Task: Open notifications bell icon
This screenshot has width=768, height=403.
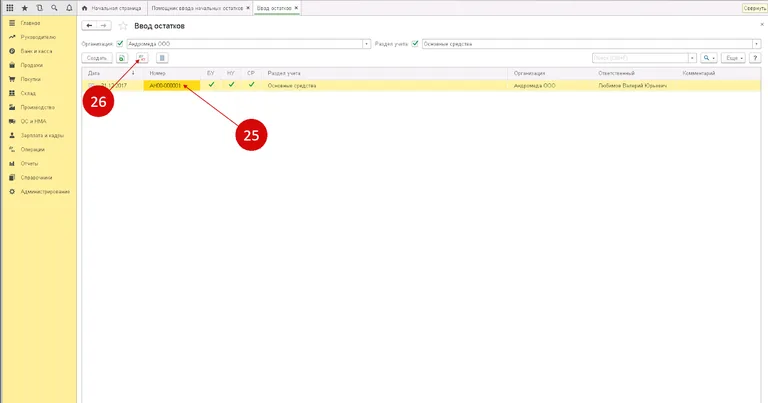Action: coord(69,8)
